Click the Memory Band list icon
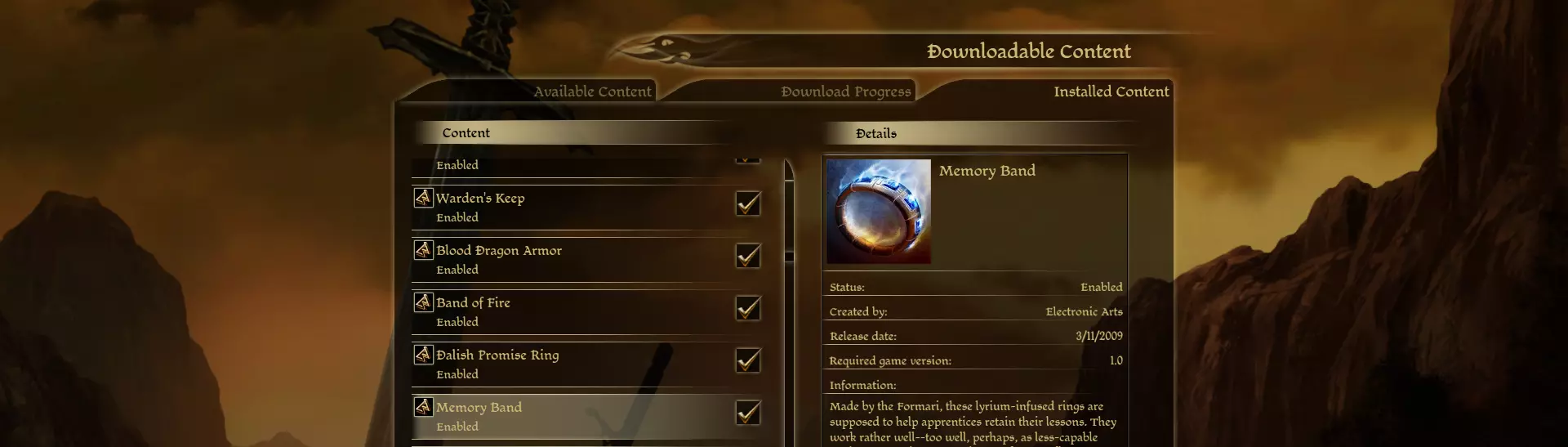Image resolution: width=1568 pixels, height=447 pixels. click(423, 407)
